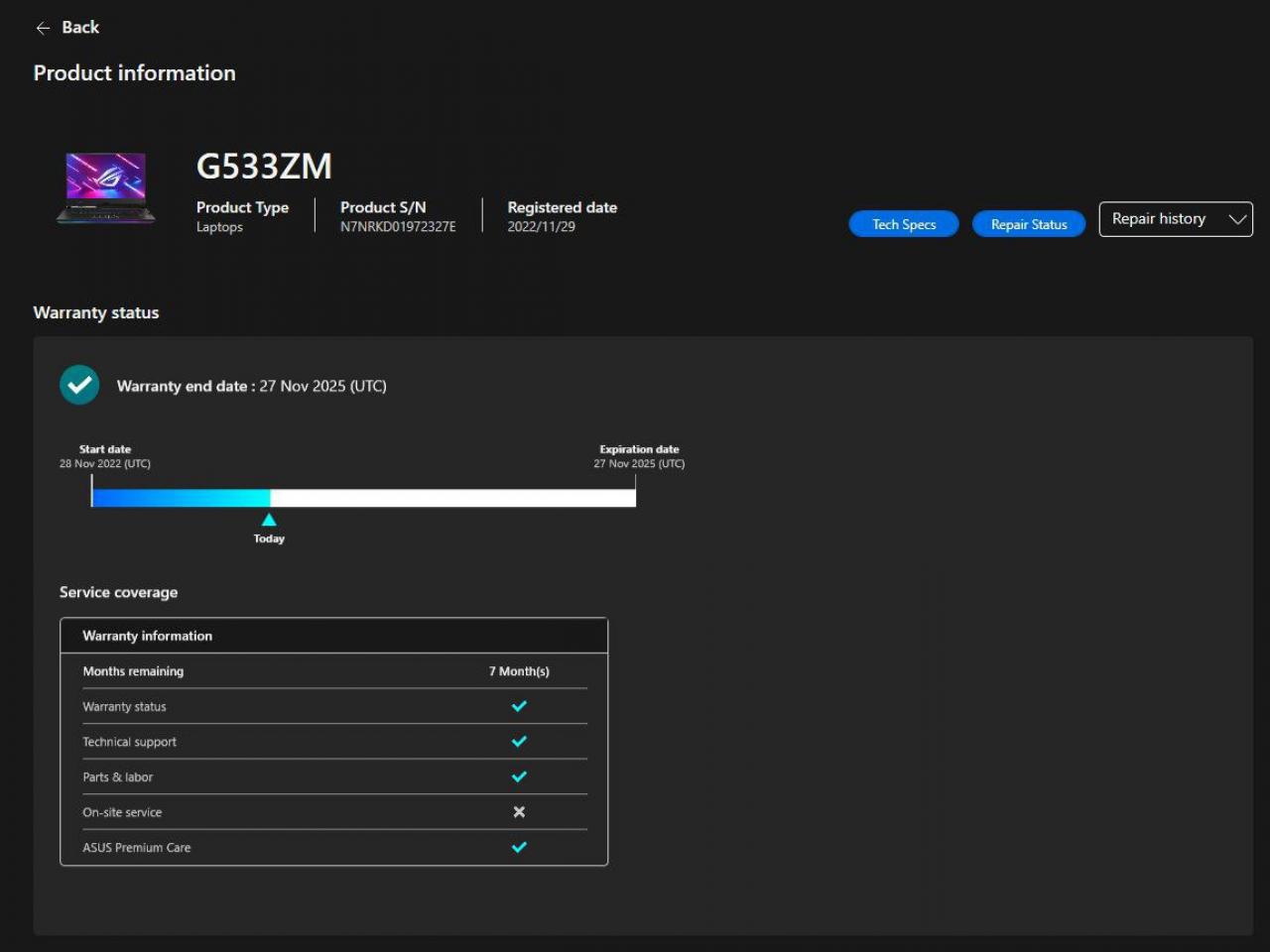Image resolution: width=1270 pixels, height=952 pixels.
Task: Click the Warranty status section heading
Action: 96,312
